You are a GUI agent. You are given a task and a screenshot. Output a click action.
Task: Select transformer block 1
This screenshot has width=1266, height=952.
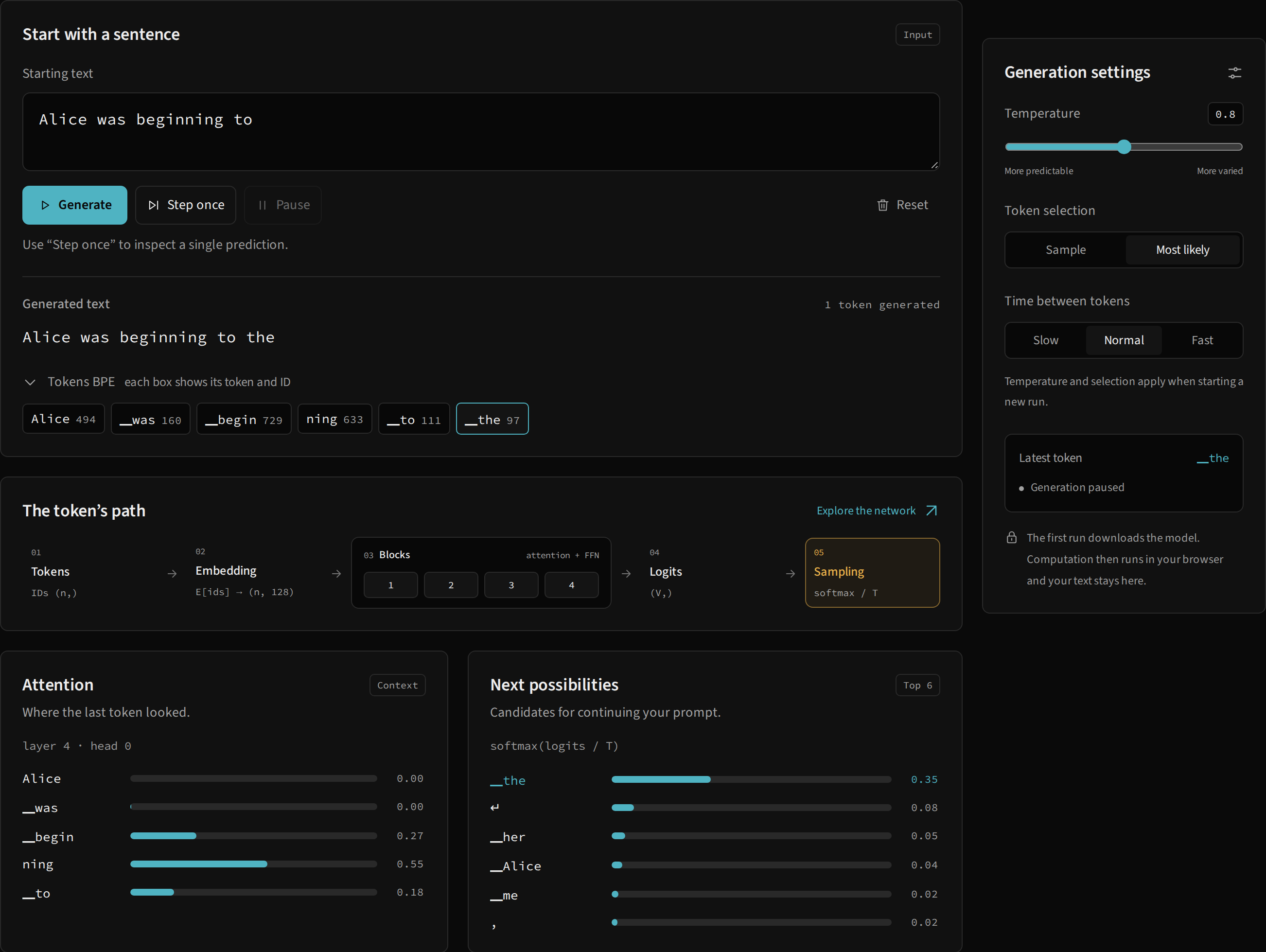tap(391, 585)
